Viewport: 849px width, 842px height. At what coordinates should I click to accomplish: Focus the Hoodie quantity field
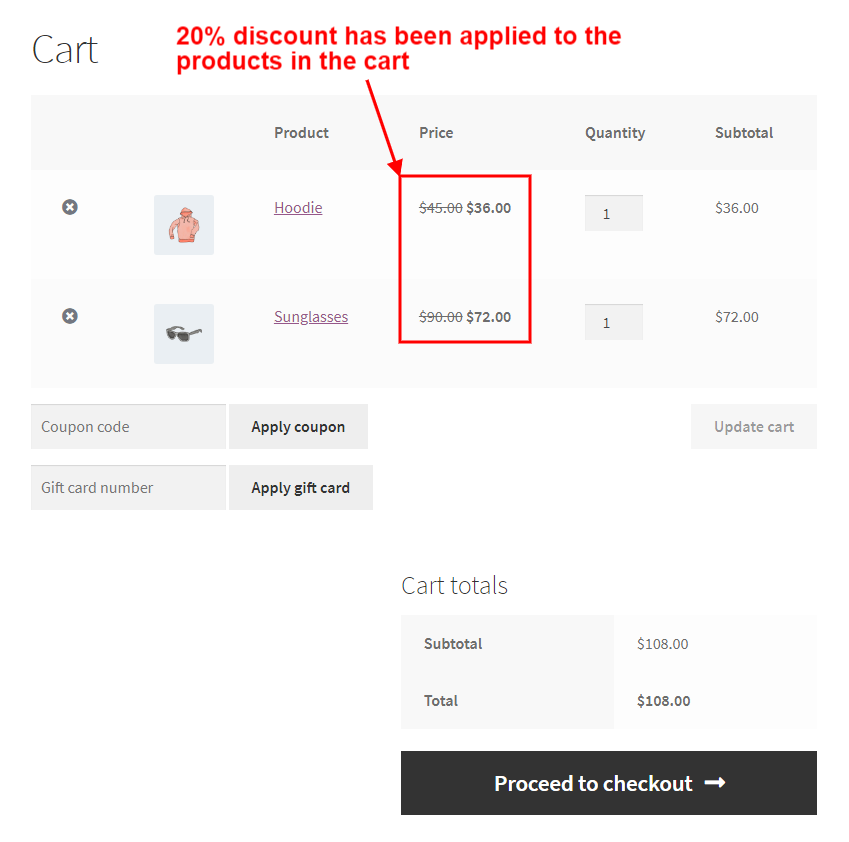point(613,213)
